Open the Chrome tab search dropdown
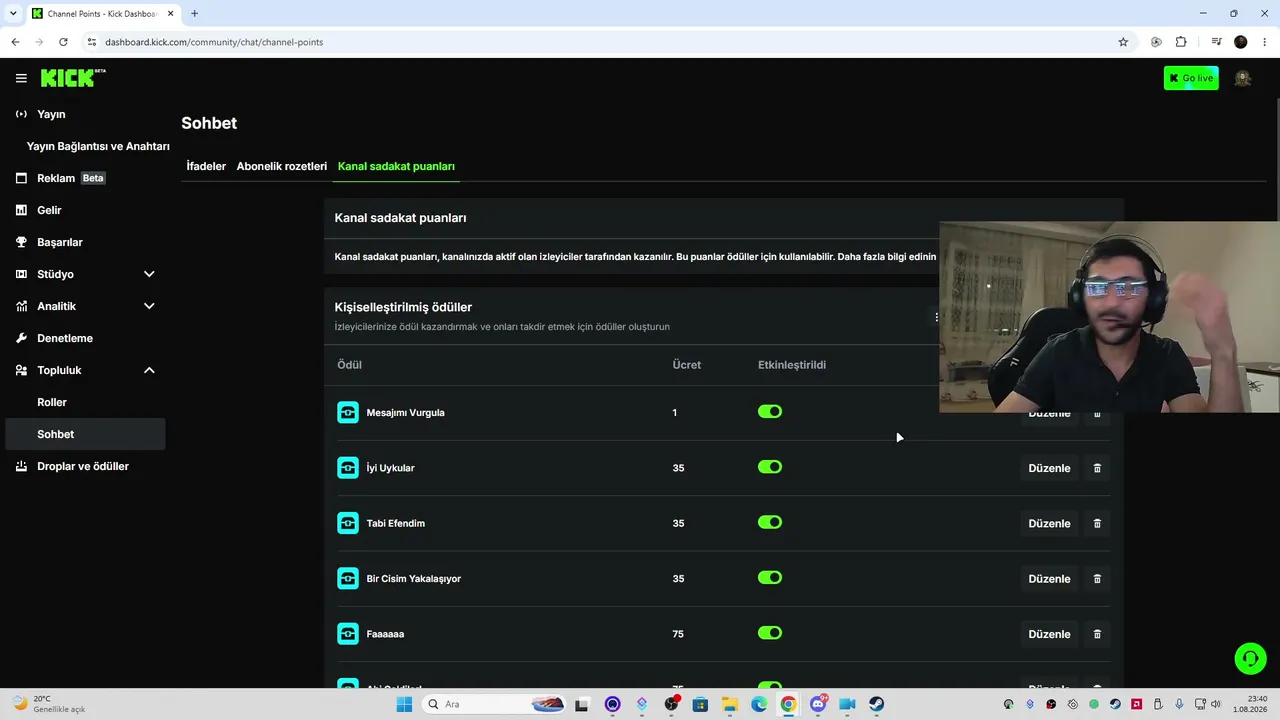This screenshot has width=1280, height=720. pos(13,14)
